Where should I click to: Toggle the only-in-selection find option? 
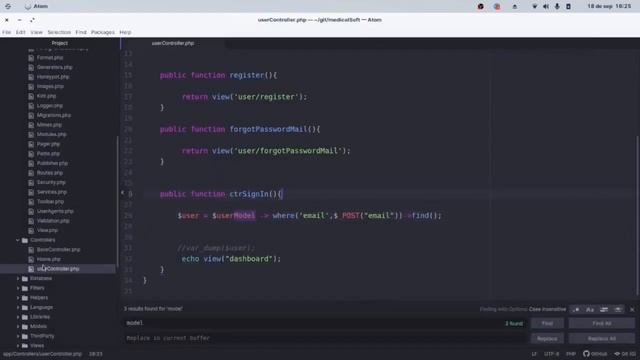(x=604, y=309)
